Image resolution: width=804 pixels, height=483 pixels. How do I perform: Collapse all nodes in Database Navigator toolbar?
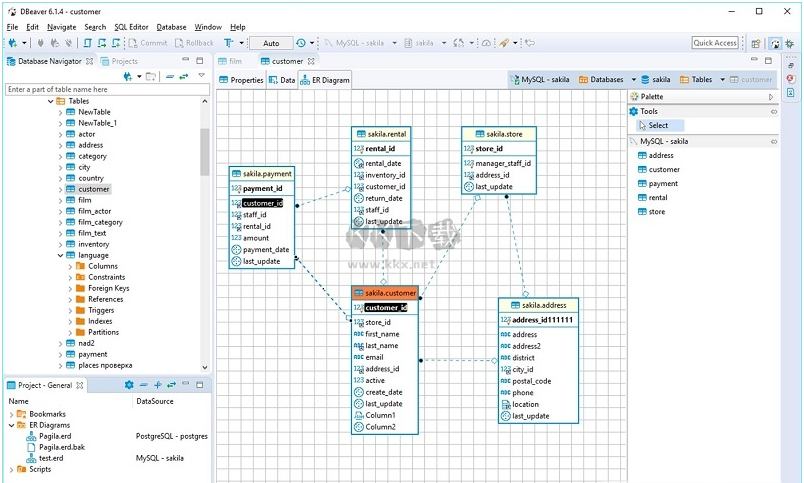[x=170, y=76]
